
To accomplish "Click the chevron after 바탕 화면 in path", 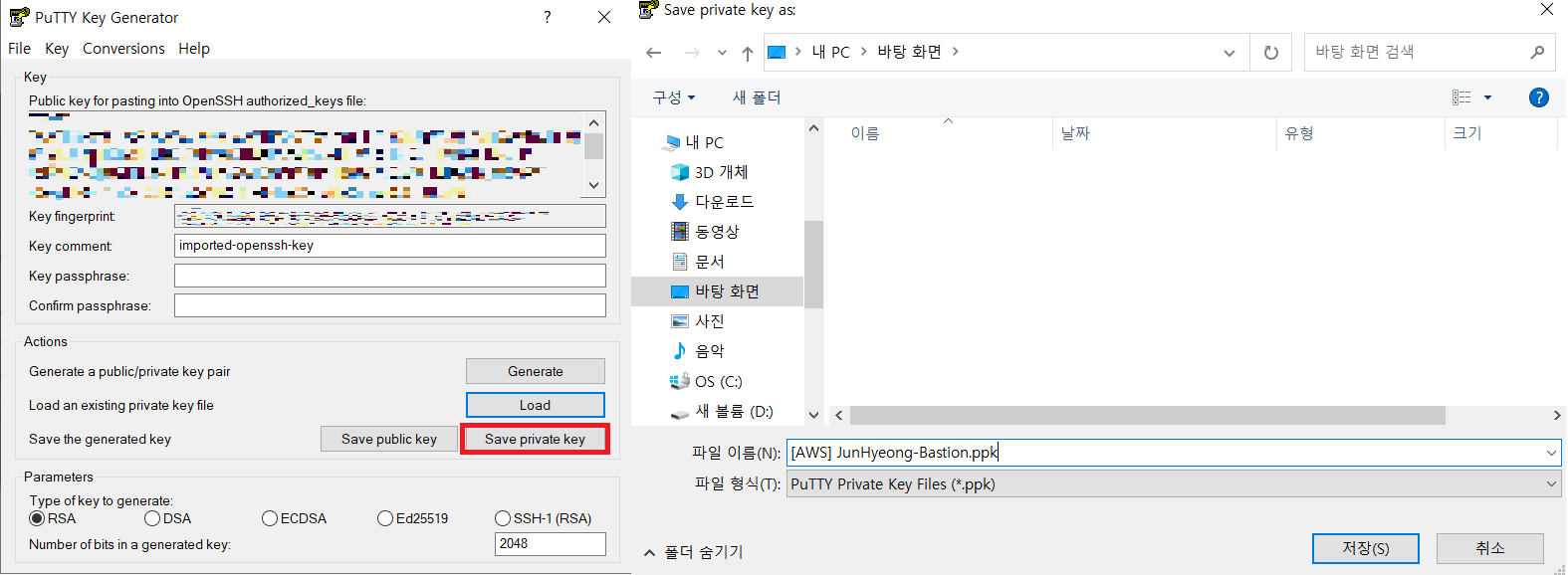I will tap(955, 52).
